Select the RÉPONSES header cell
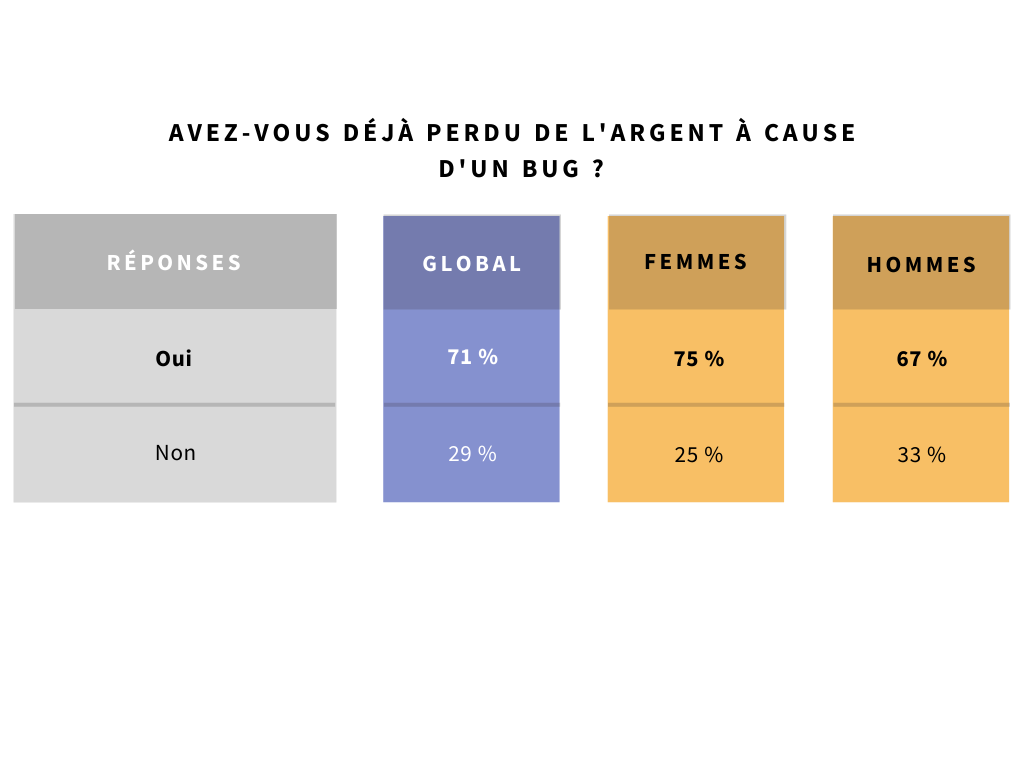Screen dimensions: 1024x768 (x=175, y=262)
